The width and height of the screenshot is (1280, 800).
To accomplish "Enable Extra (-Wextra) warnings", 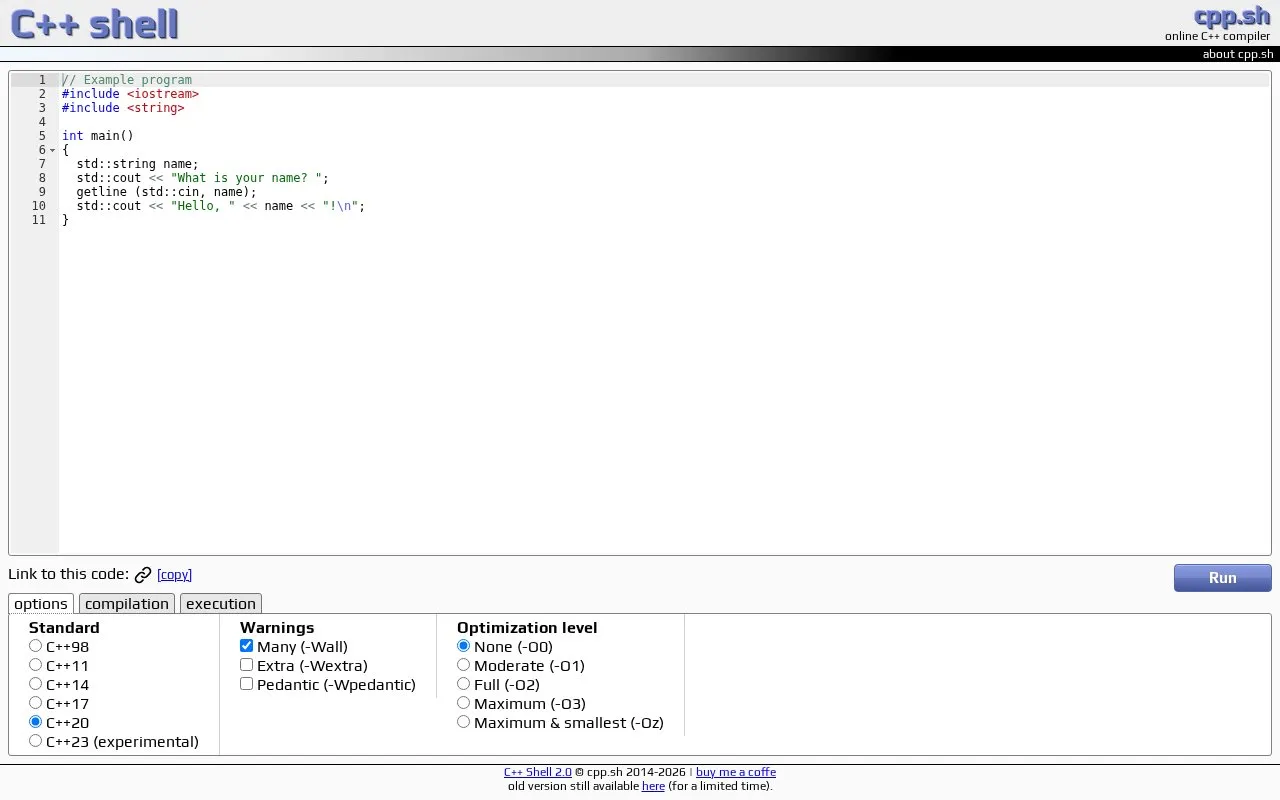I will pyautogui.click(x=247, y=665).
